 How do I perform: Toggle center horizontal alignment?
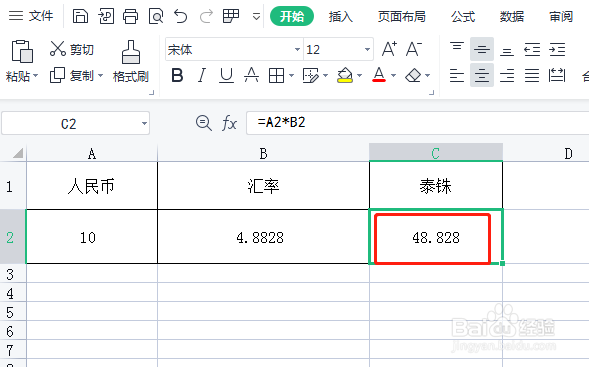click(482, 75)
